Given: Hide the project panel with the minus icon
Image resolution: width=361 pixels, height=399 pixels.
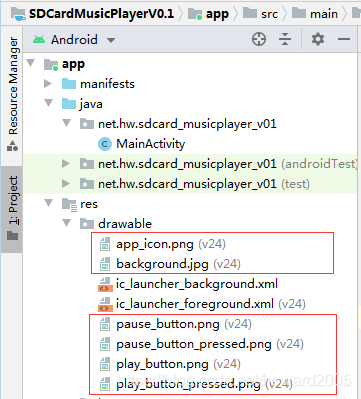Looking at the screenshot, I should (344, 39).
